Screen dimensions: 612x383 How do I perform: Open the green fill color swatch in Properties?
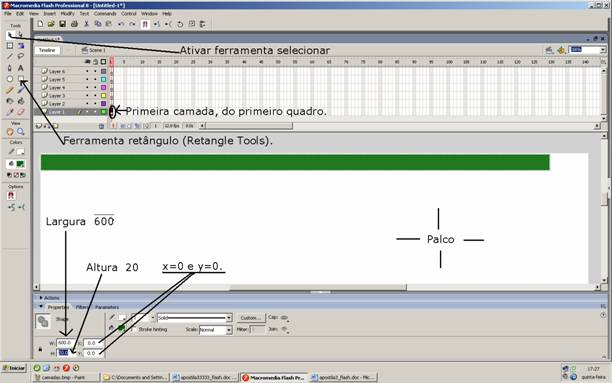[121, 328]
